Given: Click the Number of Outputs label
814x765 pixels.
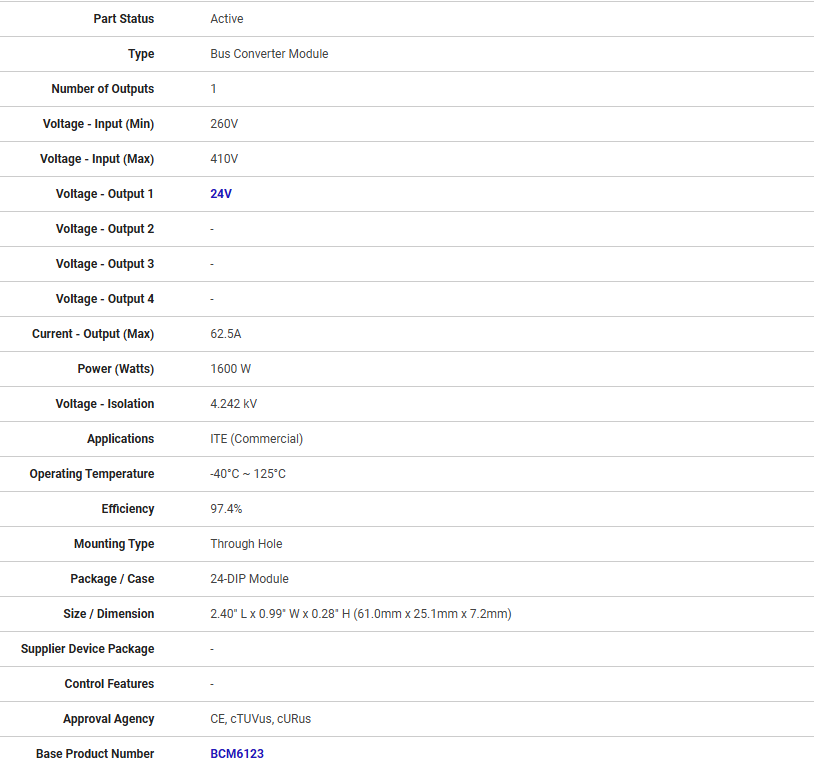Looking at the screenshot, I should tap(102, 89).
